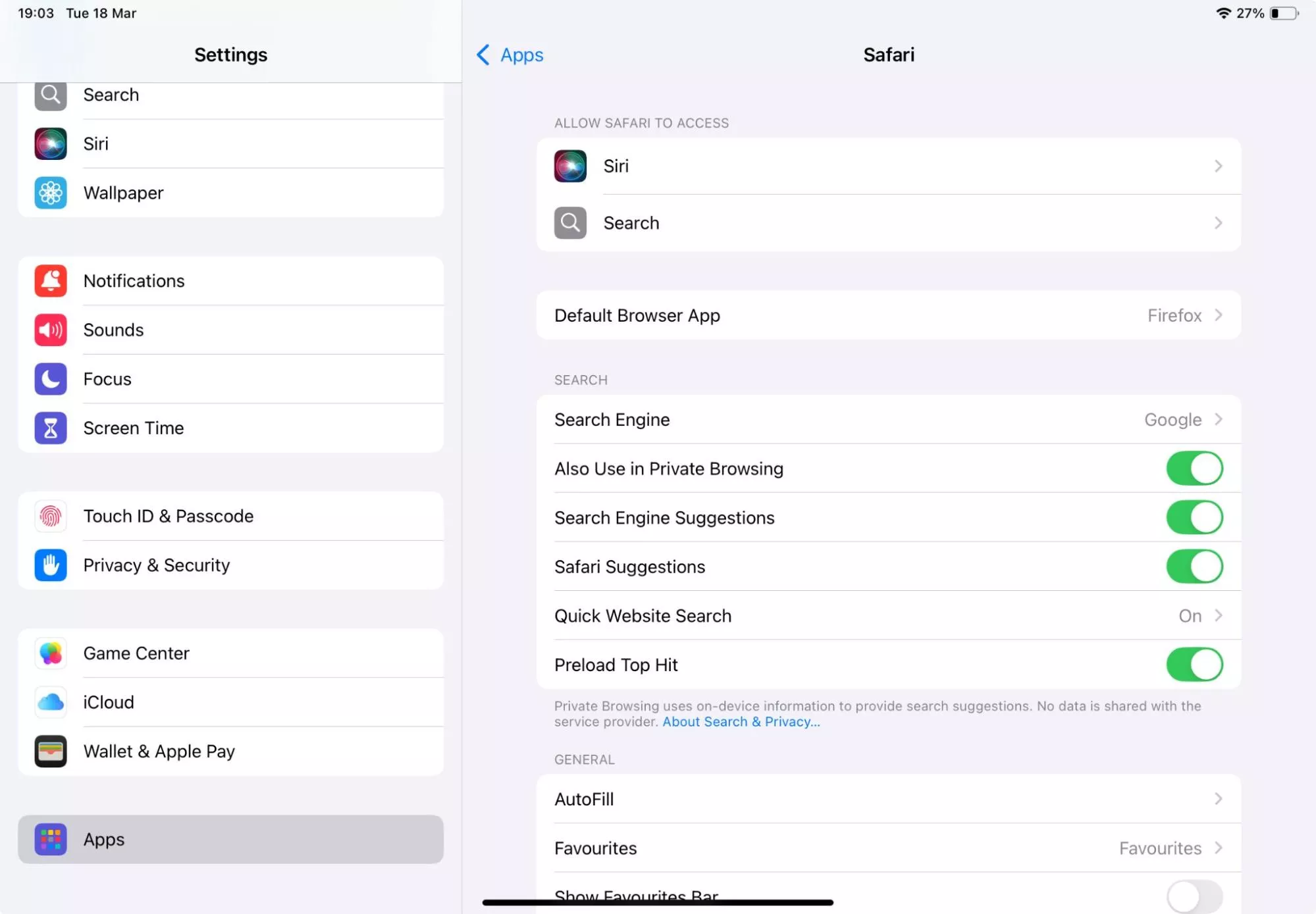Image resolution: width=1316 pixels, height=914 pixels.
Task: Go back to Apps list
Action: click(x=510, y=55)
